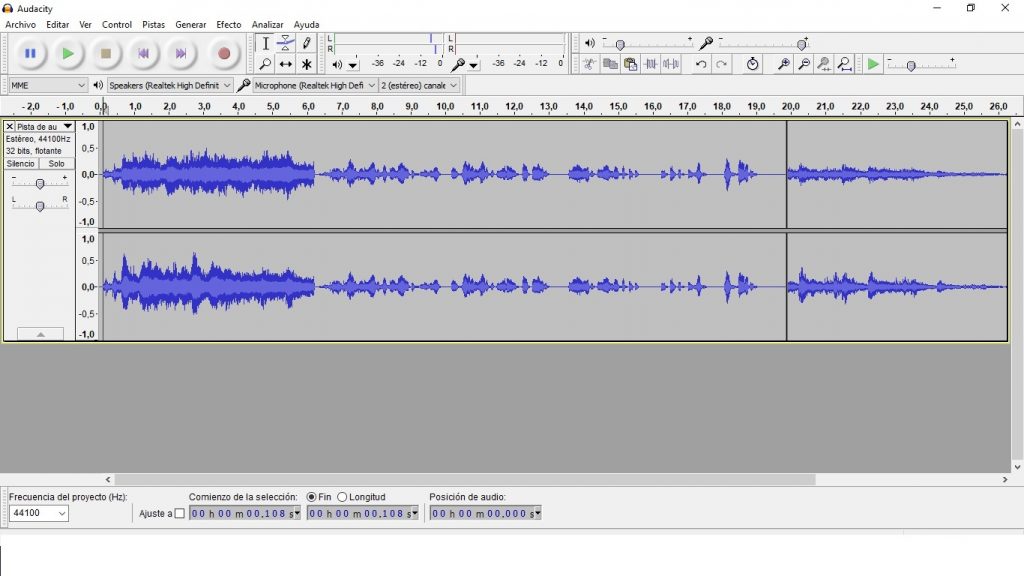
Task: Select the Envelope tool
Action: (x=286, y=43)
